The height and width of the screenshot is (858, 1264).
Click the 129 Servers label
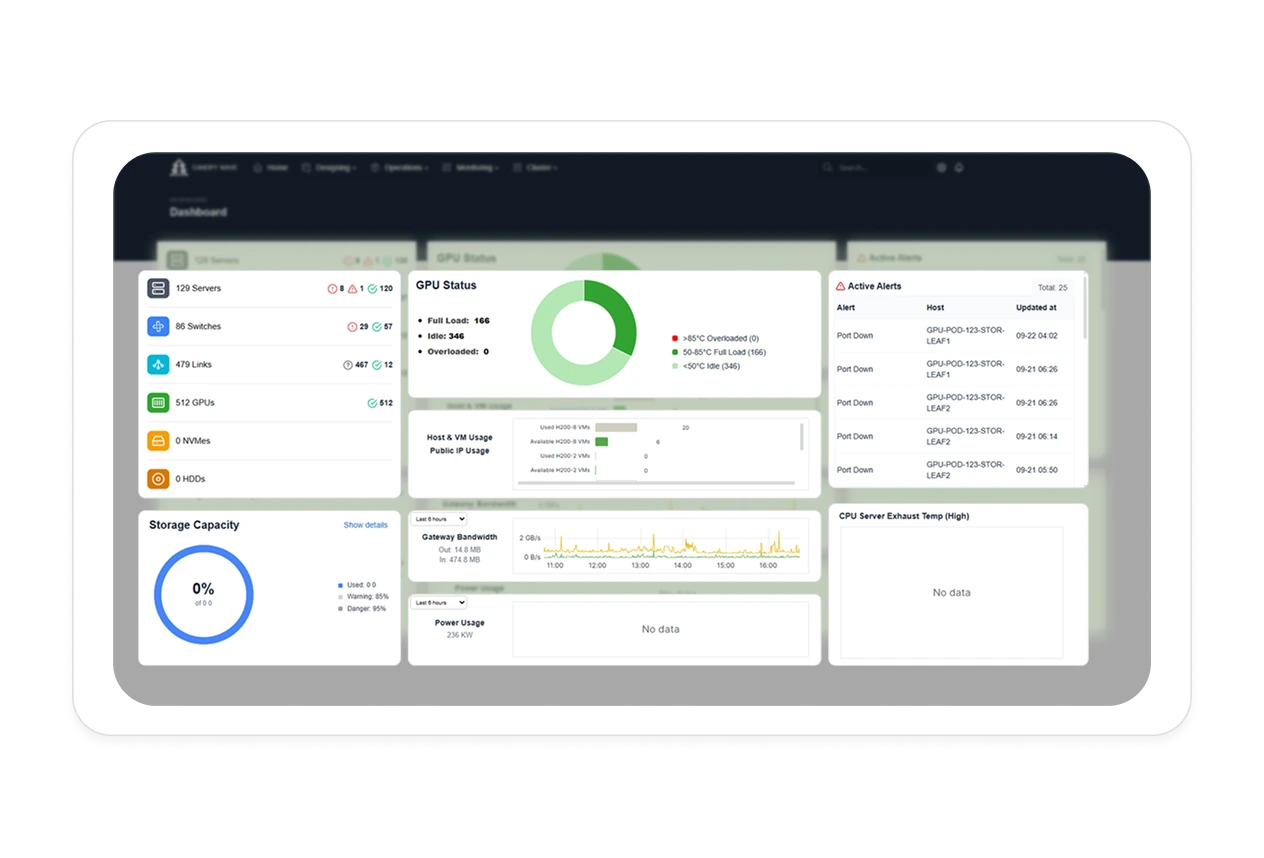pos(198,289)
